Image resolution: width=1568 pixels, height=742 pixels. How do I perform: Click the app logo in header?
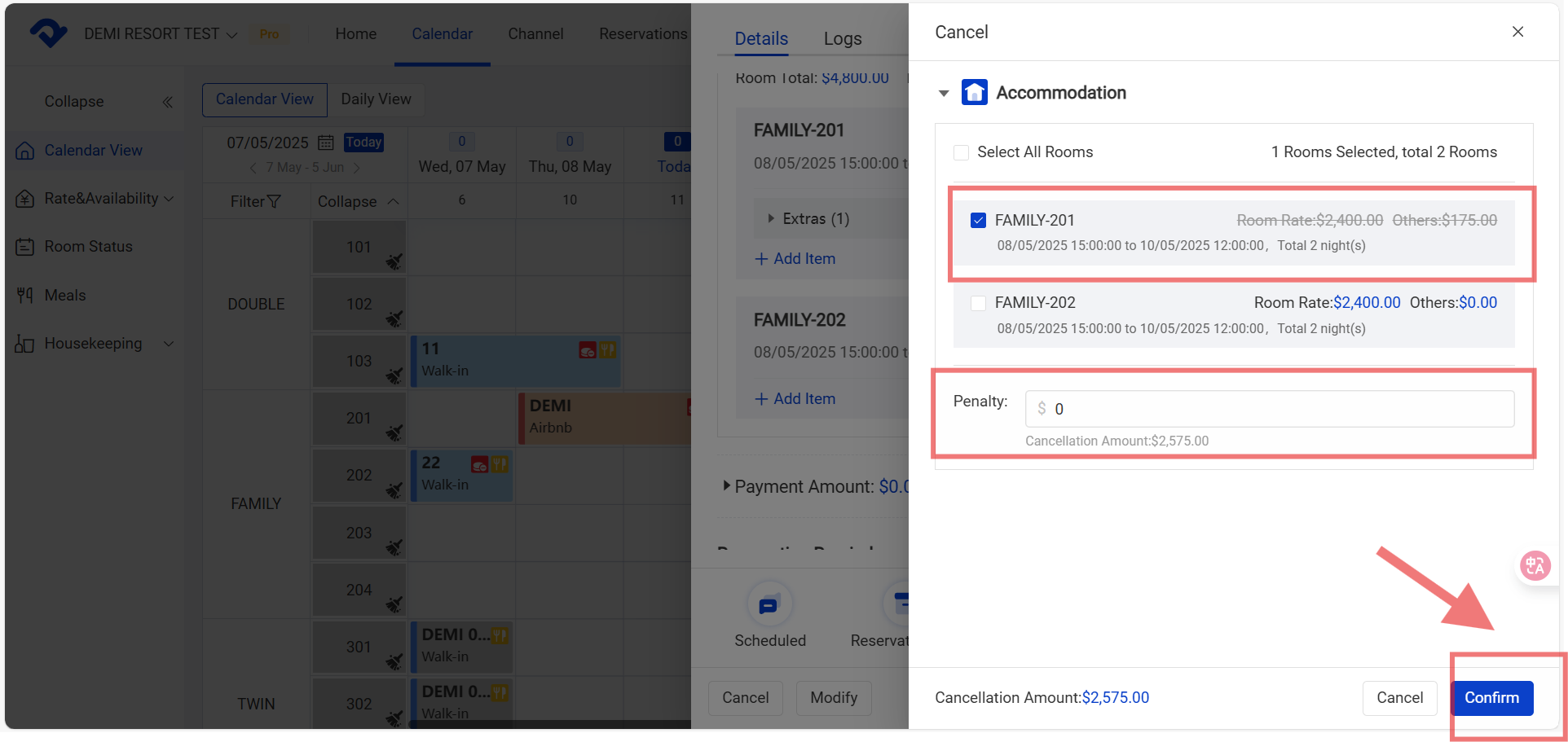(48, 33)
